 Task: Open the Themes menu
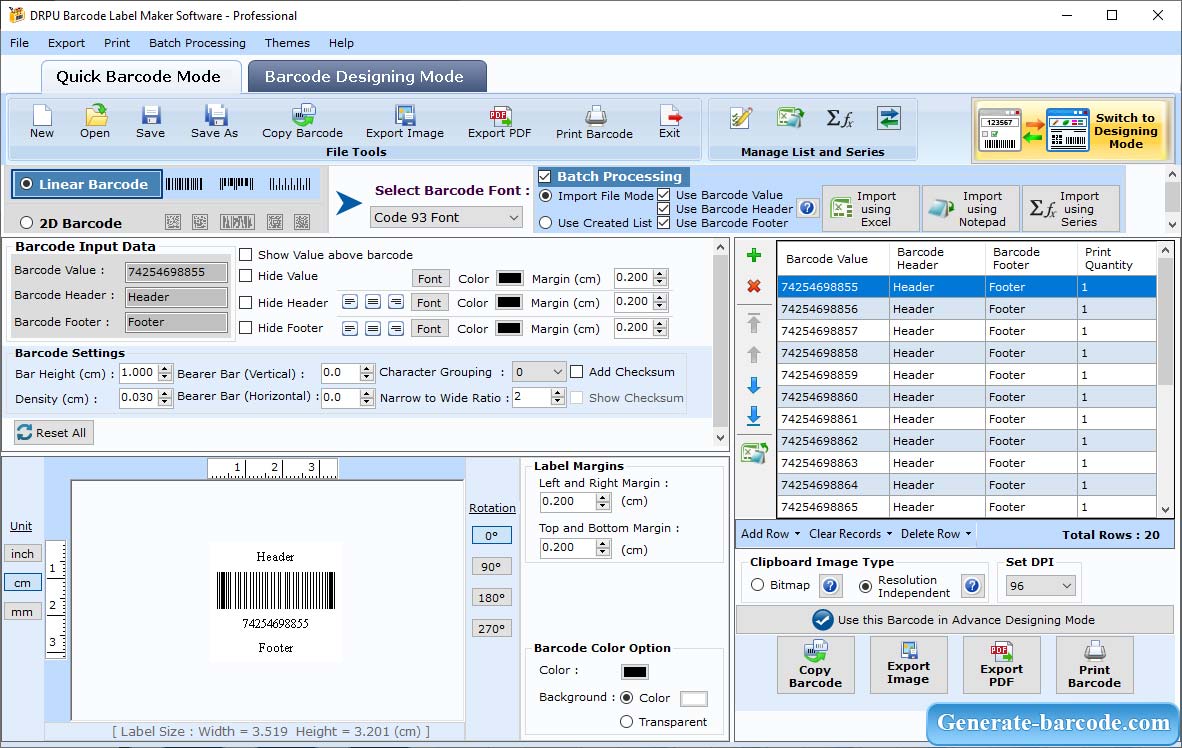pyautogui.click(x=287, y=43)
